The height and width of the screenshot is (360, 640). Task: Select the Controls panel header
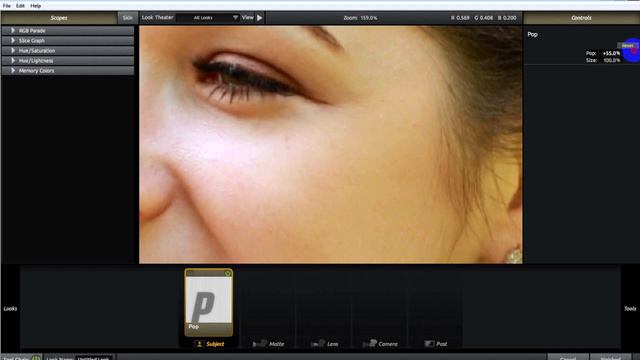pos(581,18)
